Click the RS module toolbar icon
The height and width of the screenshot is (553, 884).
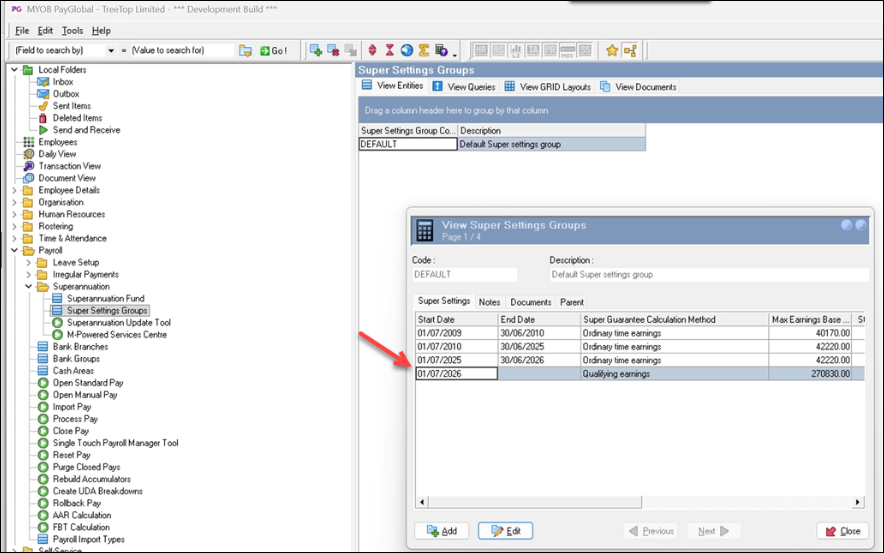(x=498, y=50)
